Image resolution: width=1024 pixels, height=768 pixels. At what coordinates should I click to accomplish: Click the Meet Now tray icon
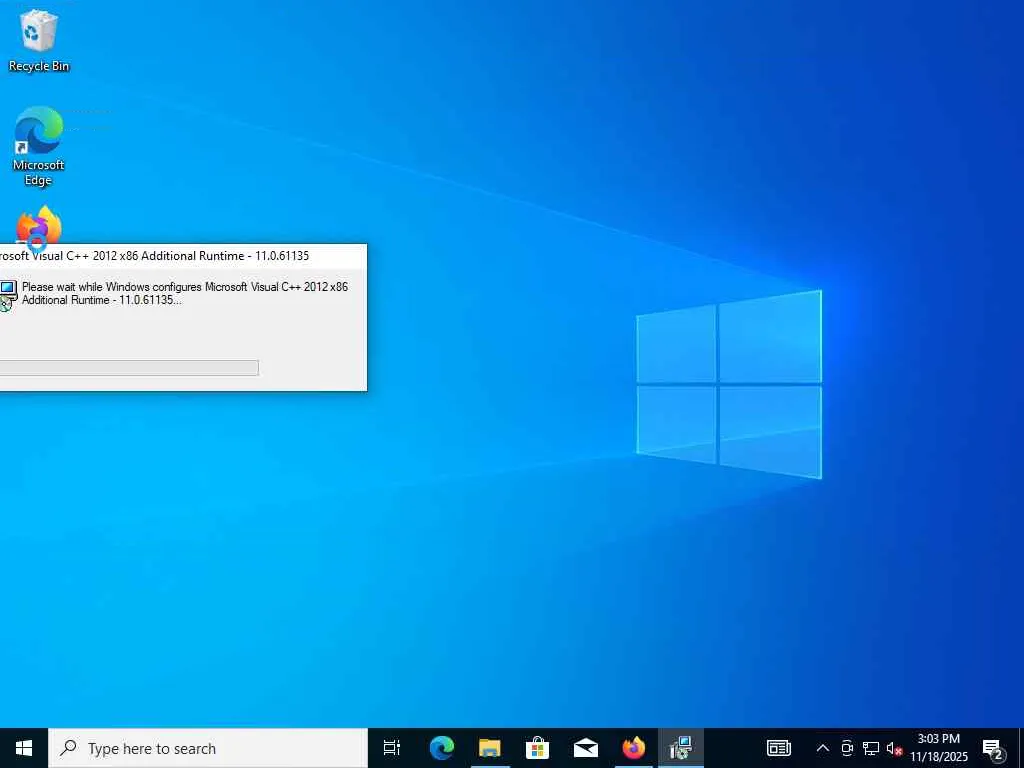pos(847,748)
